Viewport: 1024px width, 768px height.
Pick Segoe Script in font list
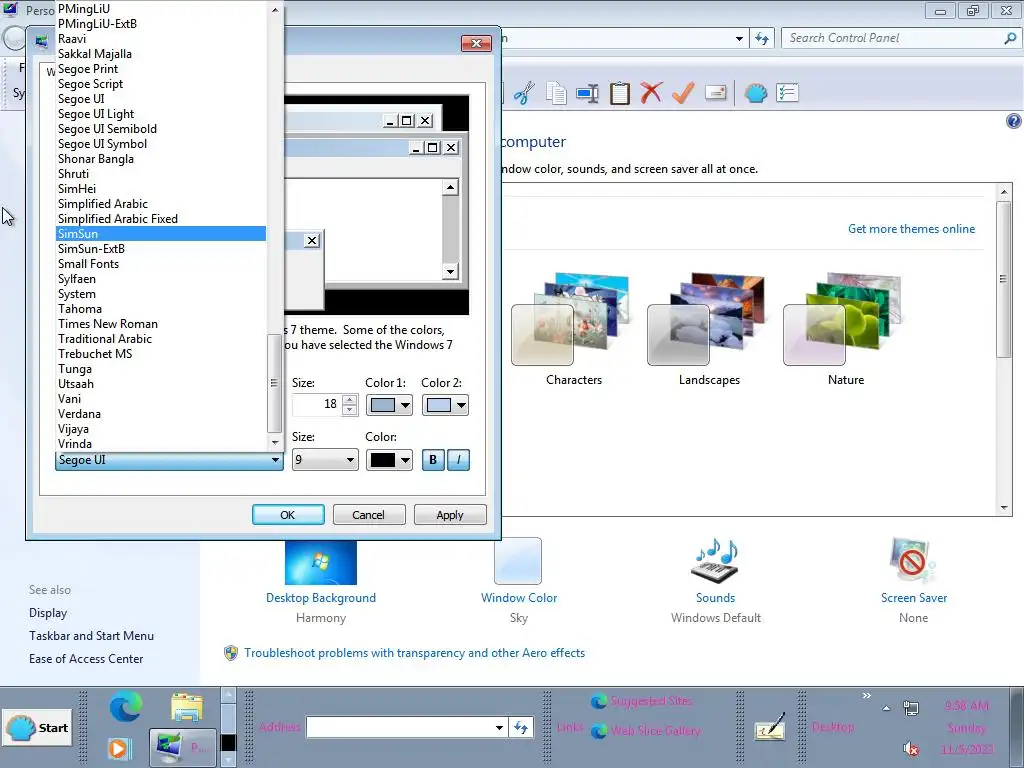click(161, 84)
